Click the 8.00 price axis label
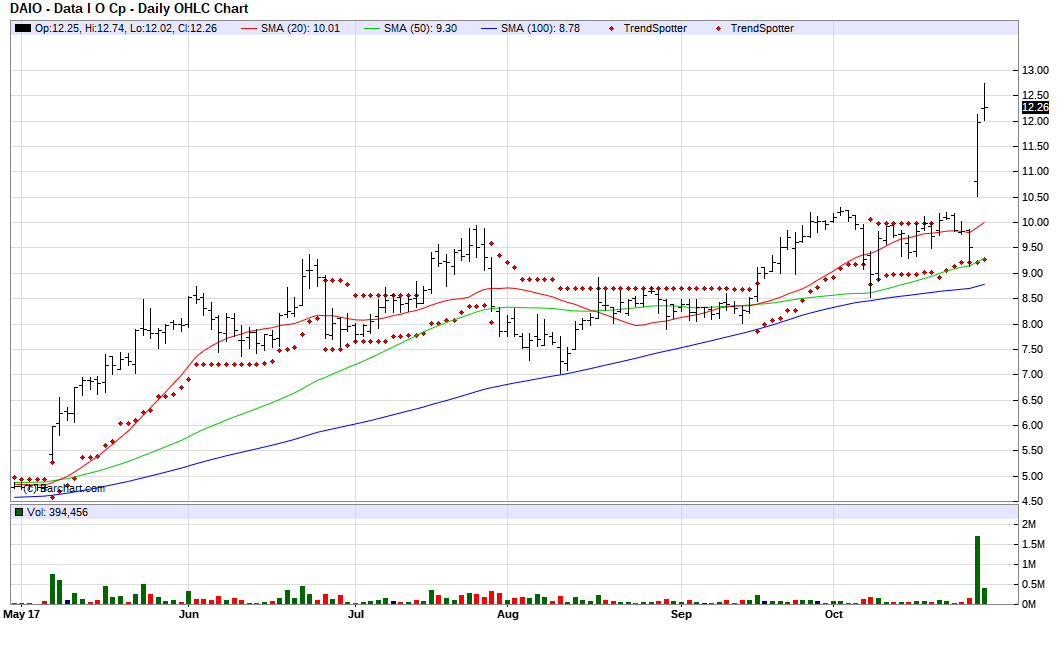 1035,325
